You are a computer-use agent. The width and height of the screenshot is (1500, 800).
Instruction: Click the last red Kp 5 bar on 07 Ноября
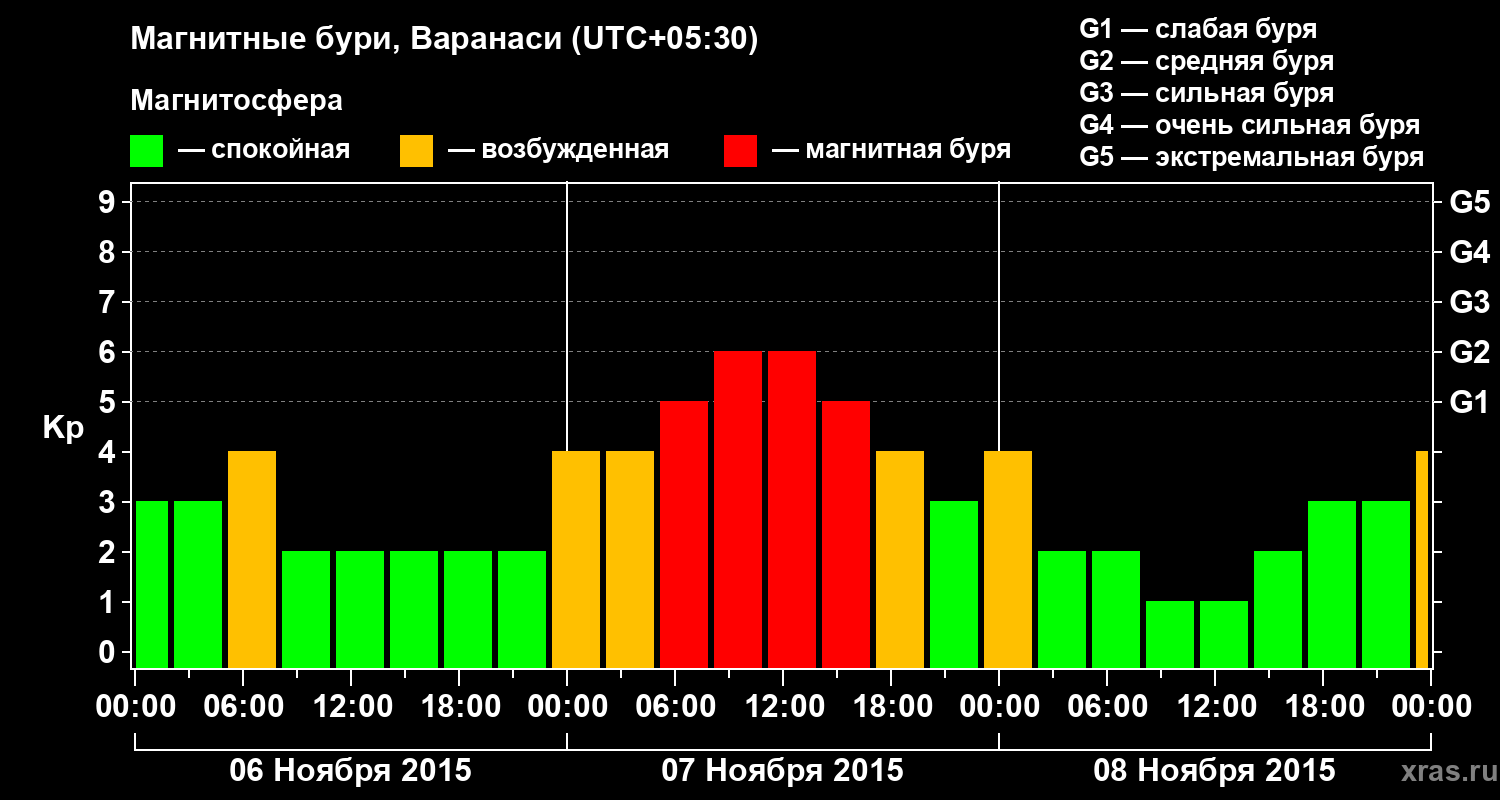(x=846, y=535)
